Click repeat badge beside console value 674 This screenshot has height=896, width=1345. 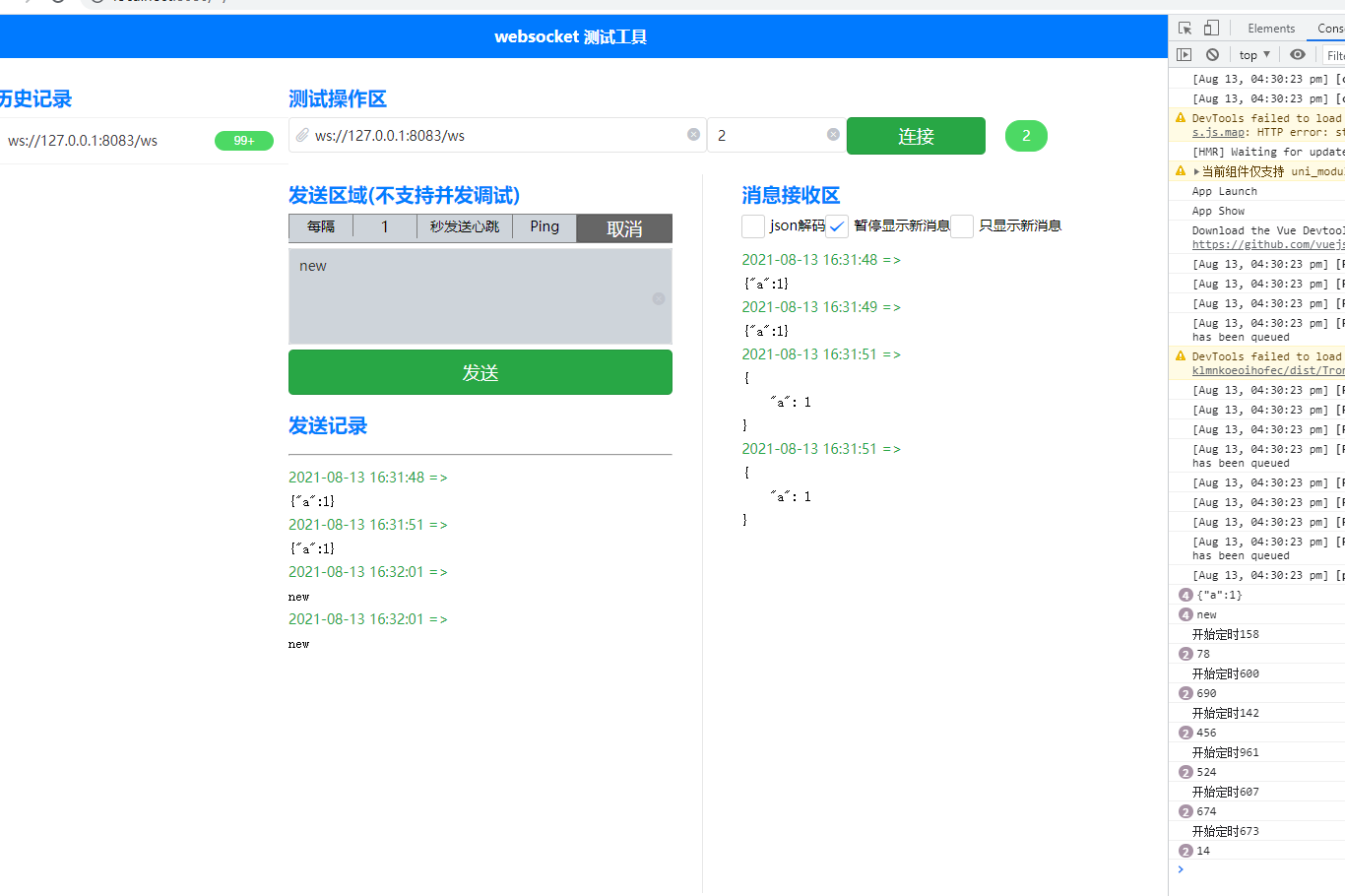coord(1185,811)
